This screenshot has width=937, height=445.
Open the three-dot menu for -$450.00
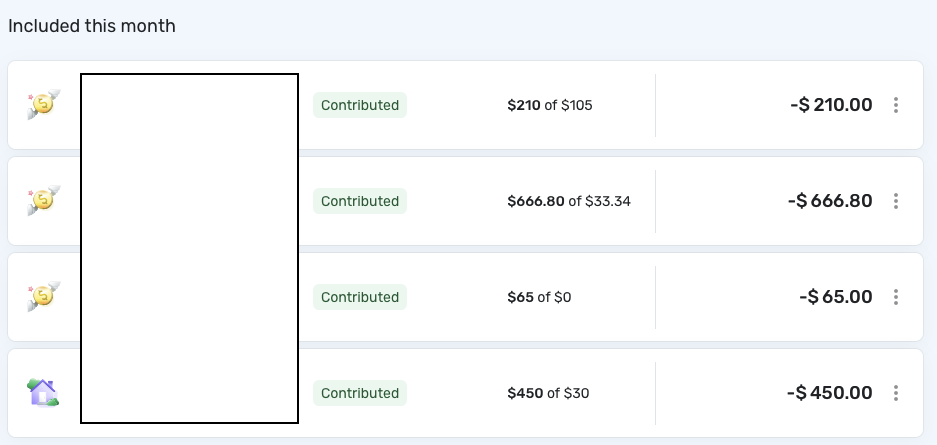896,393
